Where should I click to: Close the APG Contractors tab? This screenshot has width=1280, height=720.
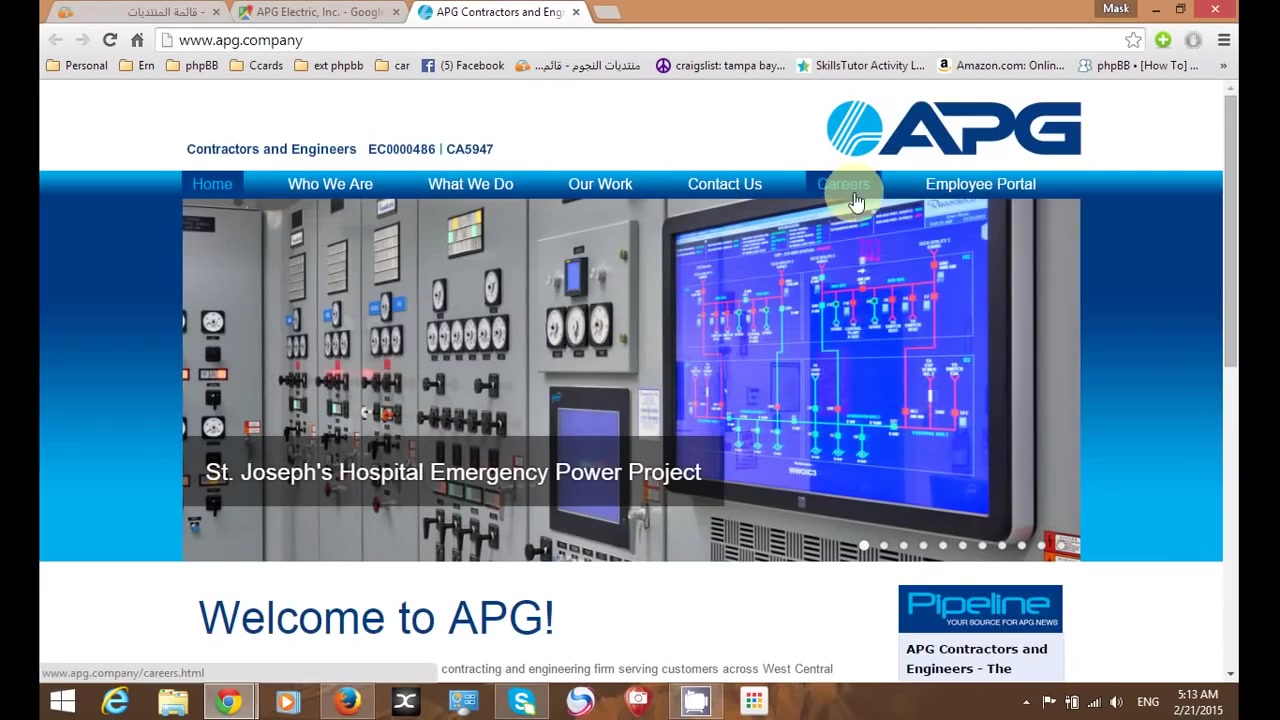tap(576, 12)
